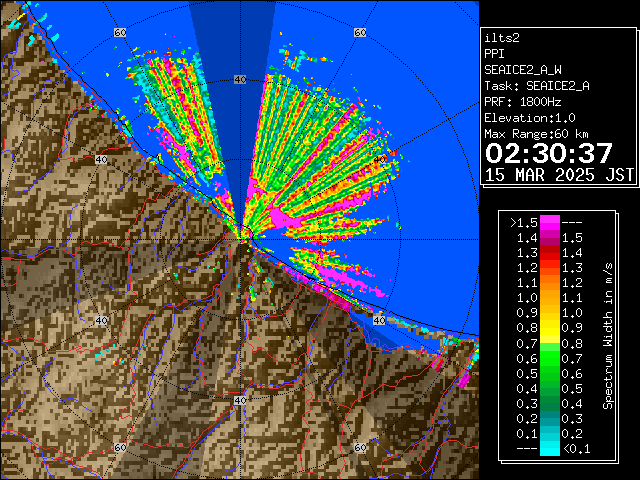The height and width of the screenshot is (480, 640).
Task: Click the '60' range label at upper-right over sea
Action: coord(360,32)
